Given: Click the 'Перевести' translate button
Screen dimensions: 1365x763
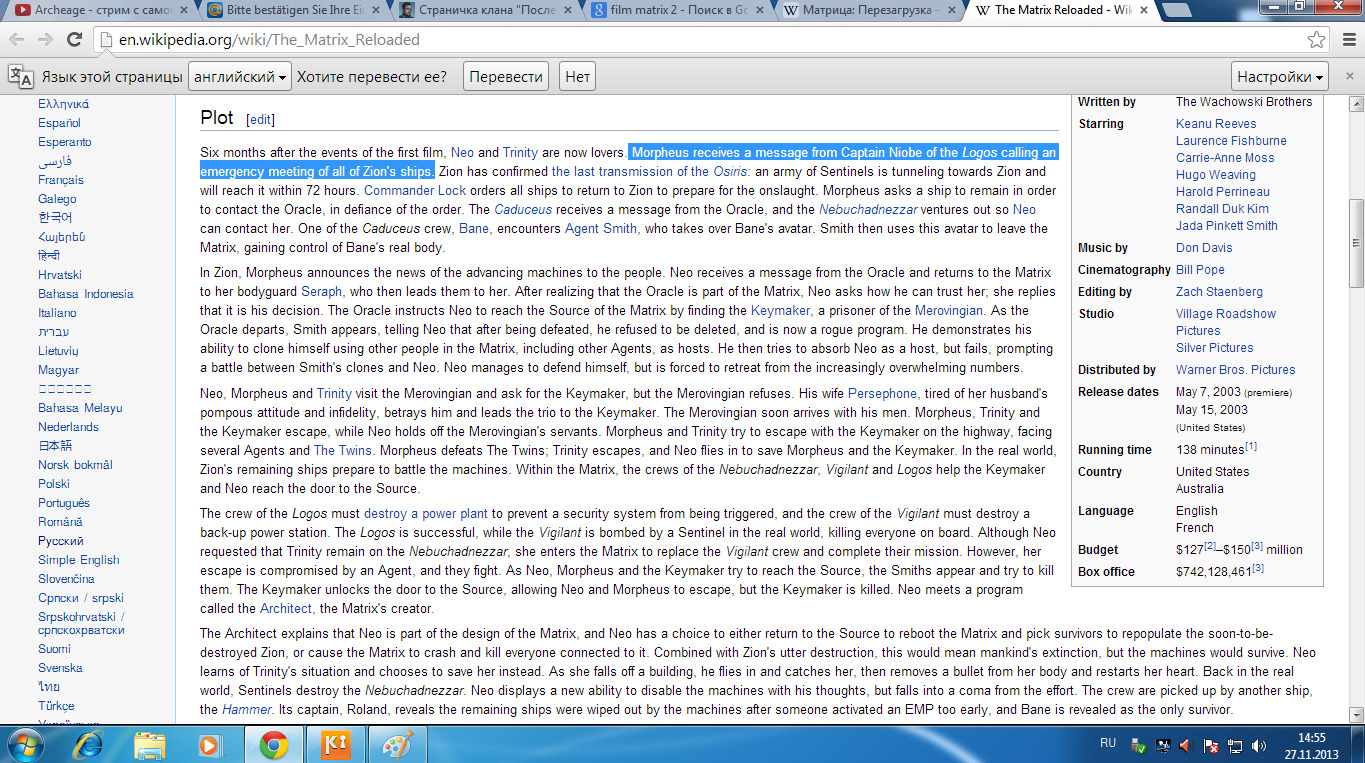Looking at the screenshot, I should tap(506, 77).
